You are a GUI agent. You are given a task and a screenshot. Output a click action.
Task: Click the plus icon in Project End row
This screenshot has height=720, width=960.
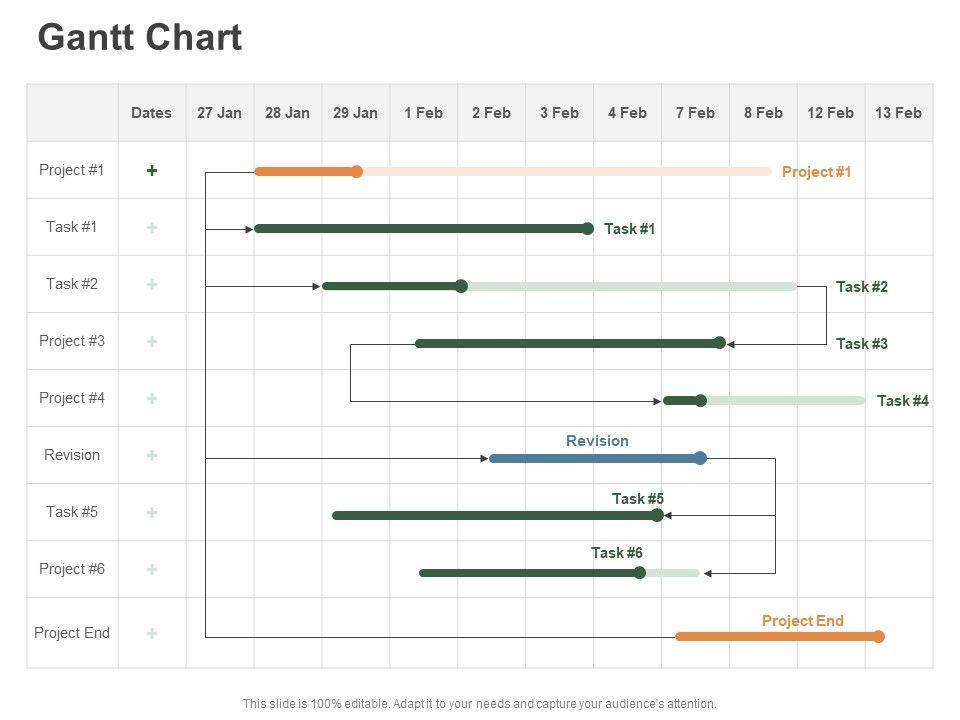tap(152, 633)
